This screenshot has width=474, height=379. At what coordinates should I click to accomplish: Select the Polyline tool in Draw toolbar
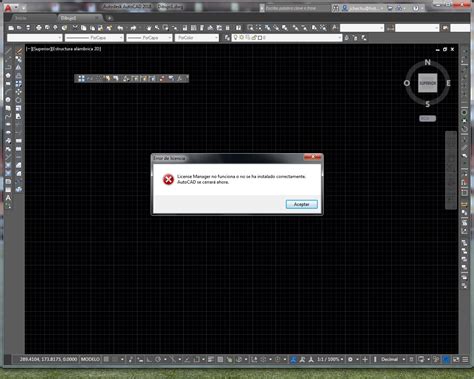[x=8, y=67]
